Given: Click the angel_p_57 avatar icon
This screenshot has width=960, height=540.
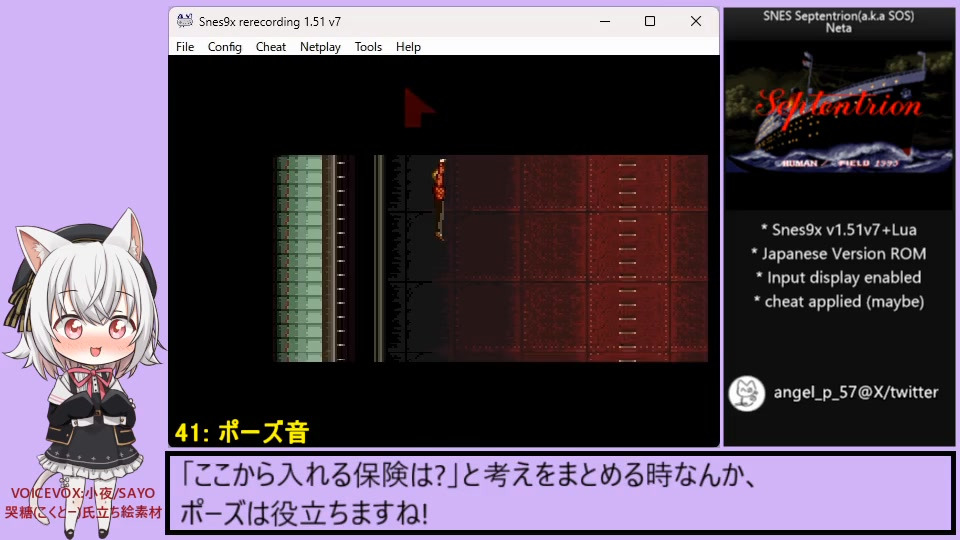Looking at the screenshot, I should (x=746, y=393).
